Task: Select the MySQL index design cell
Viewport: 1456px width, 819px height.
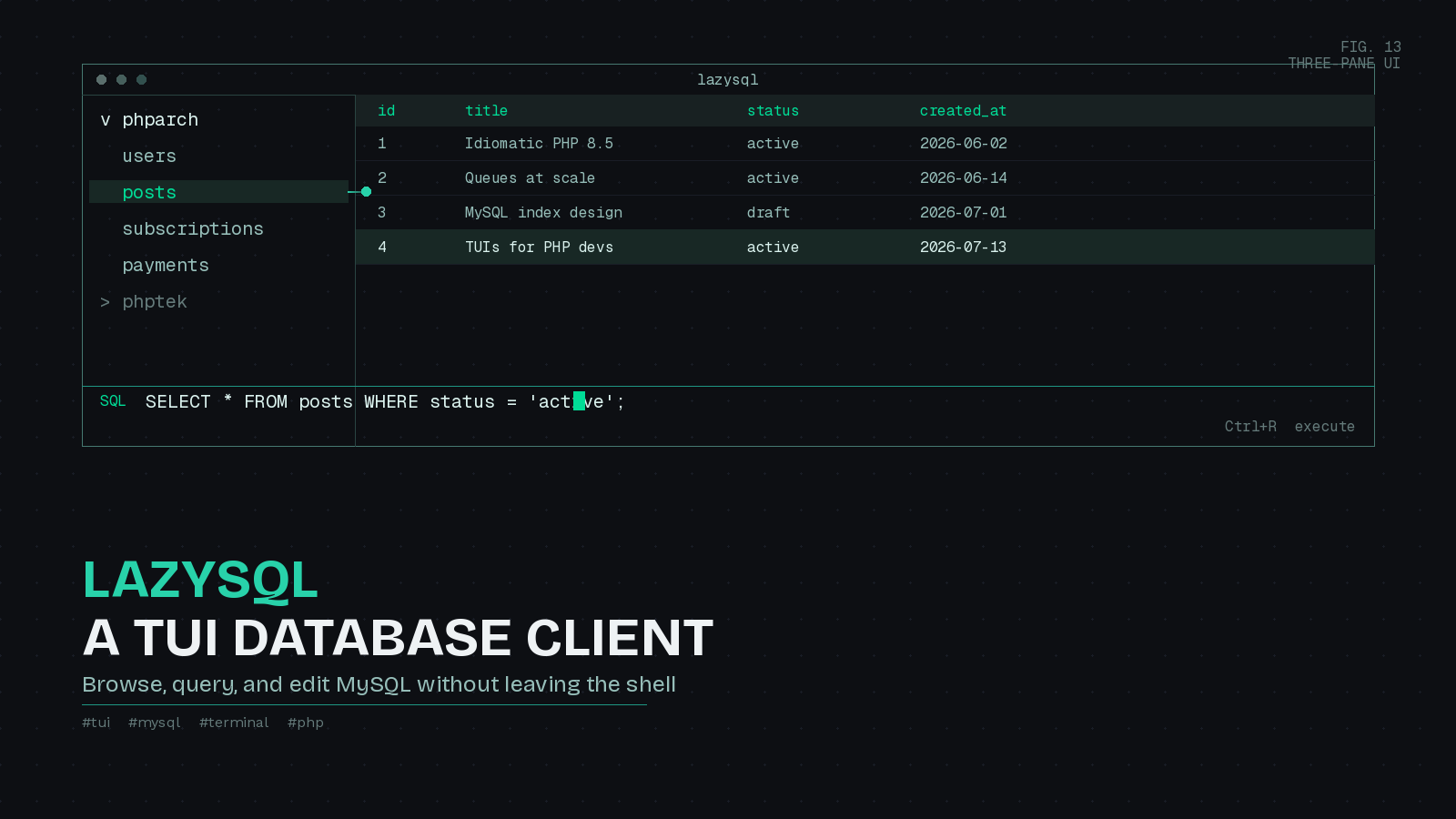Action: click(x=543, y=213)
